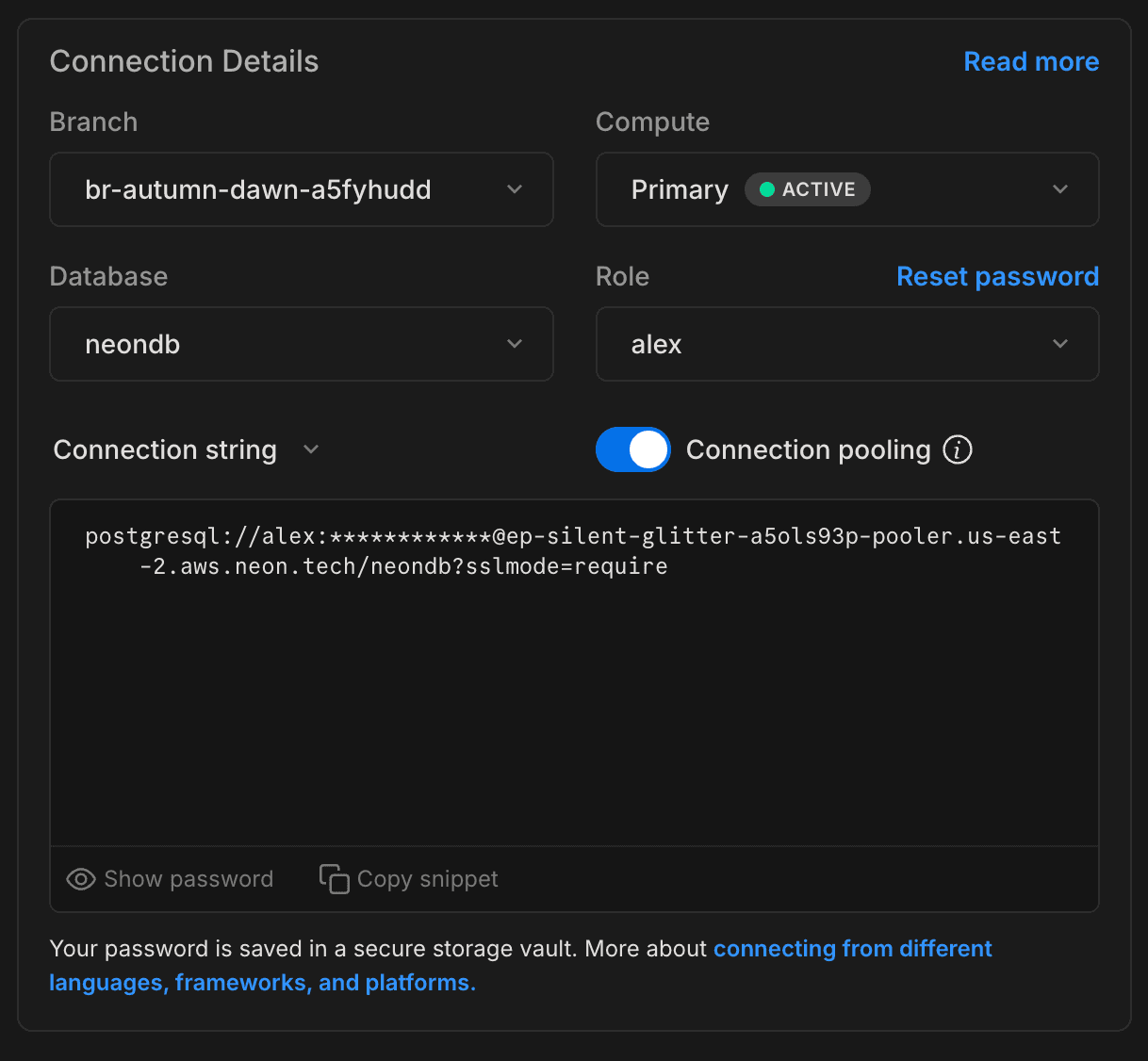Open connecting from different languages link

click(852, 949)
